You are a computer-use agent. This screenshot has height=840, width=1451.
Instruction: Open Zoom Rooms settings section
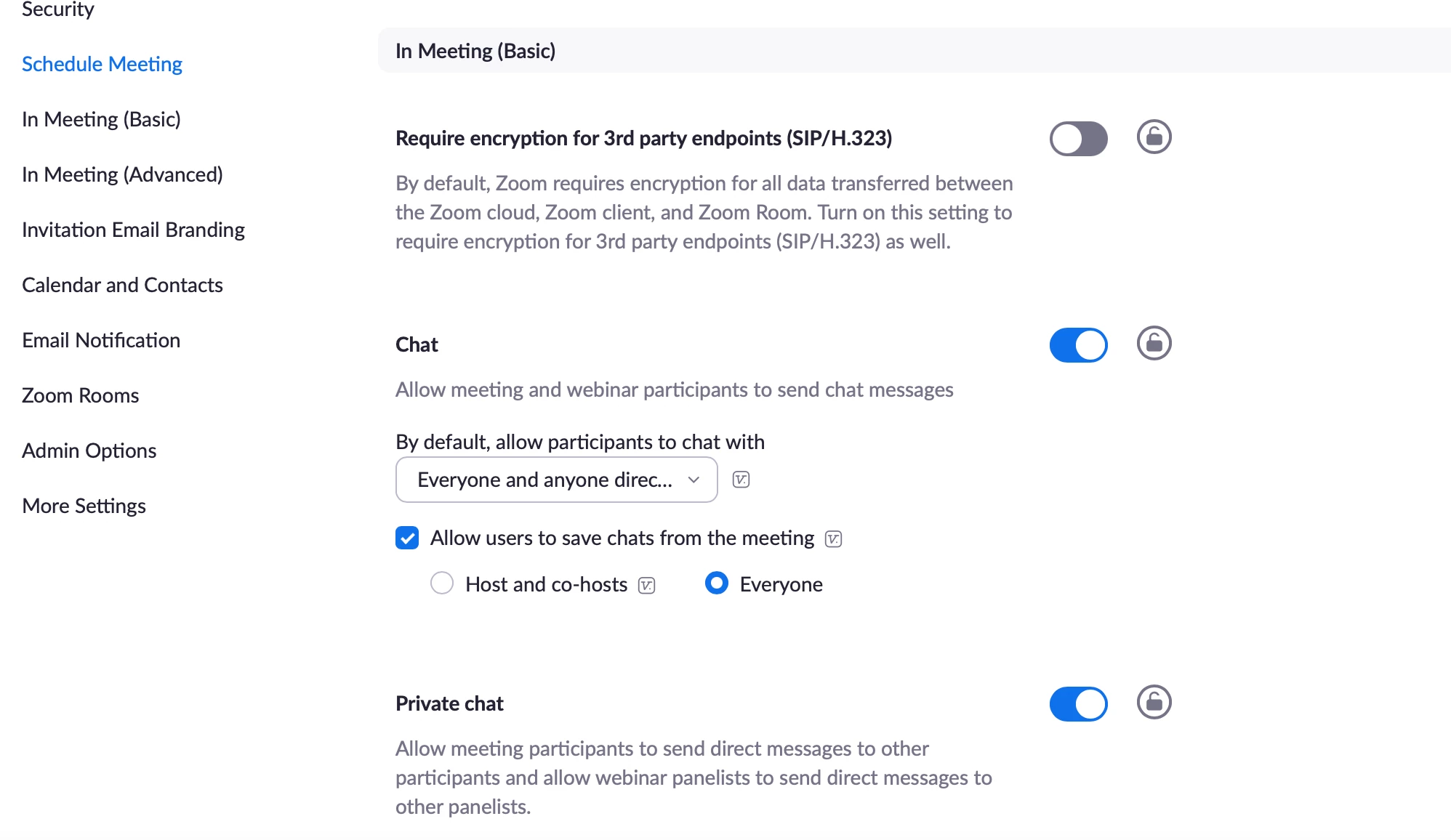(x=80, y=395)
